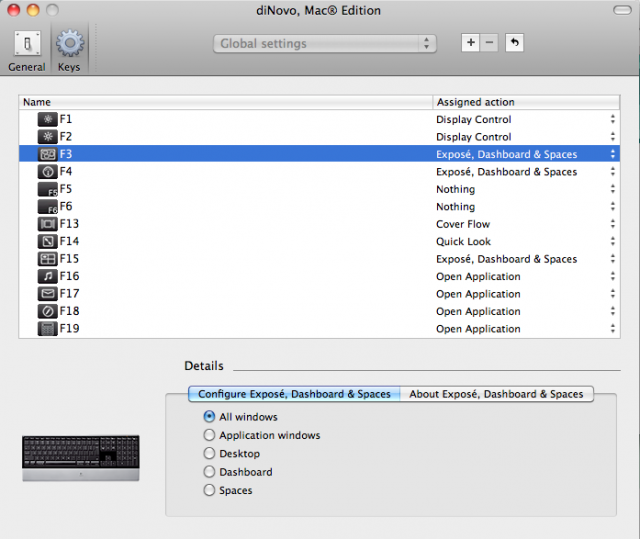Image resolution: width=640 pixels, height=539 pixels.
Task: Select F15 row's Exposé, Dashboard & Spaces text
Action: (507, 259)
